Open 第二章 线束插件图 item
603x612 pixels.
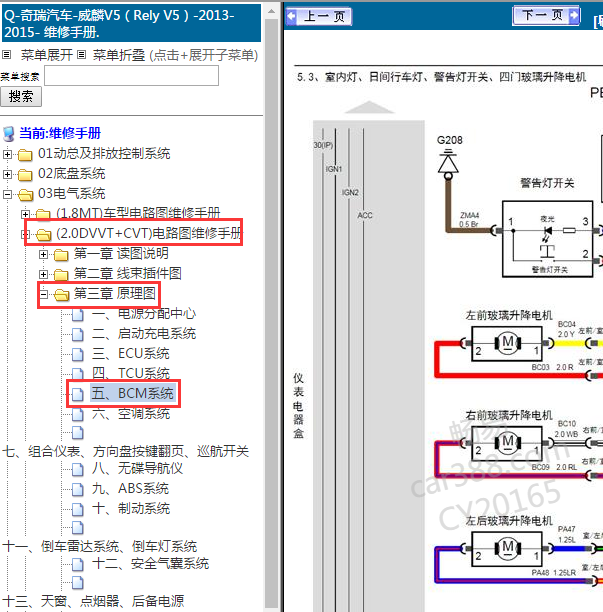128,274
